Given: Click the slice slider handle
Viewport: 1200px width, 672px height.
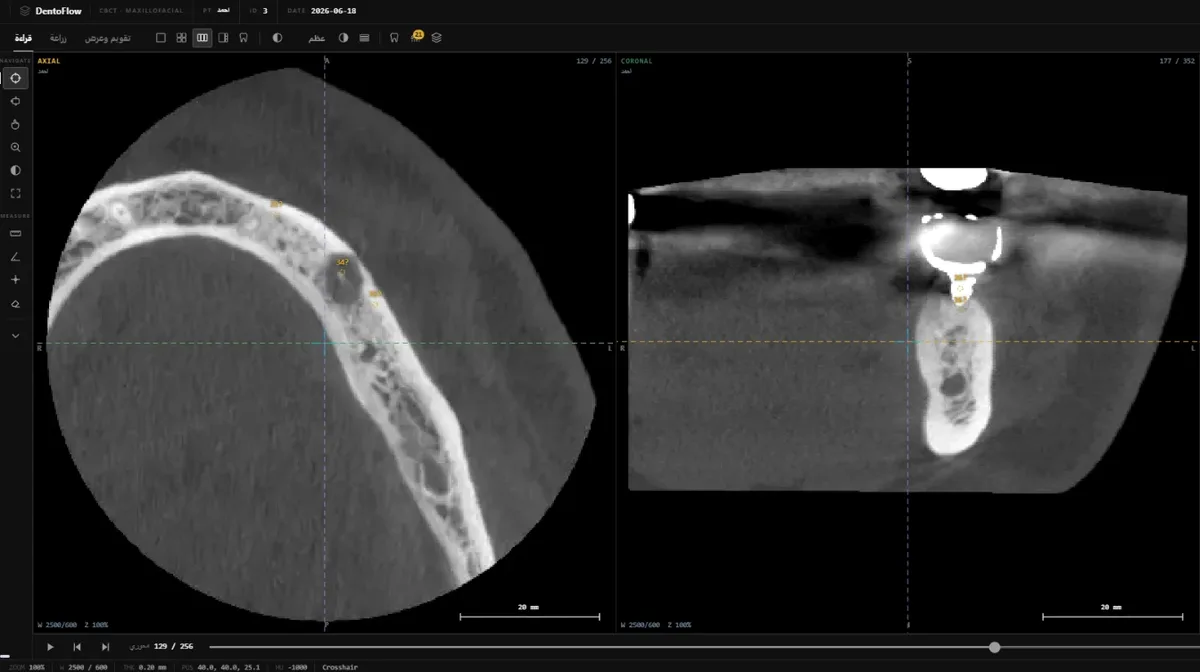Looking at the screenshot, I should [994, 647].
